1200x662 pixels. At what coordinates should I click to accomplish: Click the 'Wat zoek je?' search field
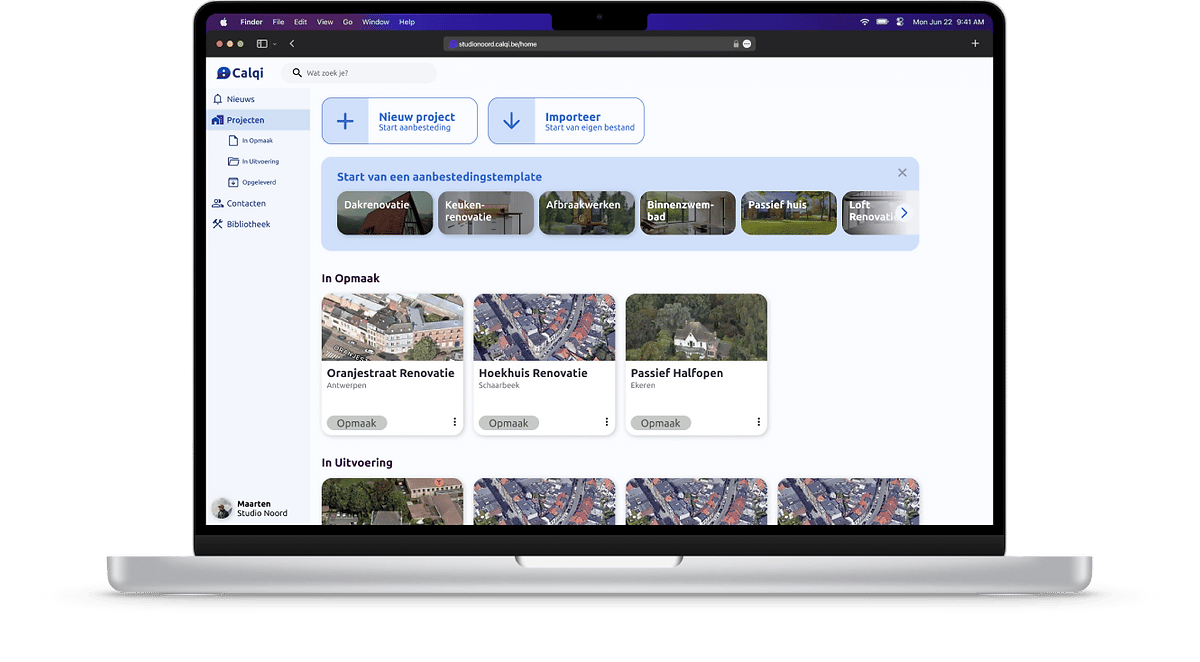click(x=365, y=73)
